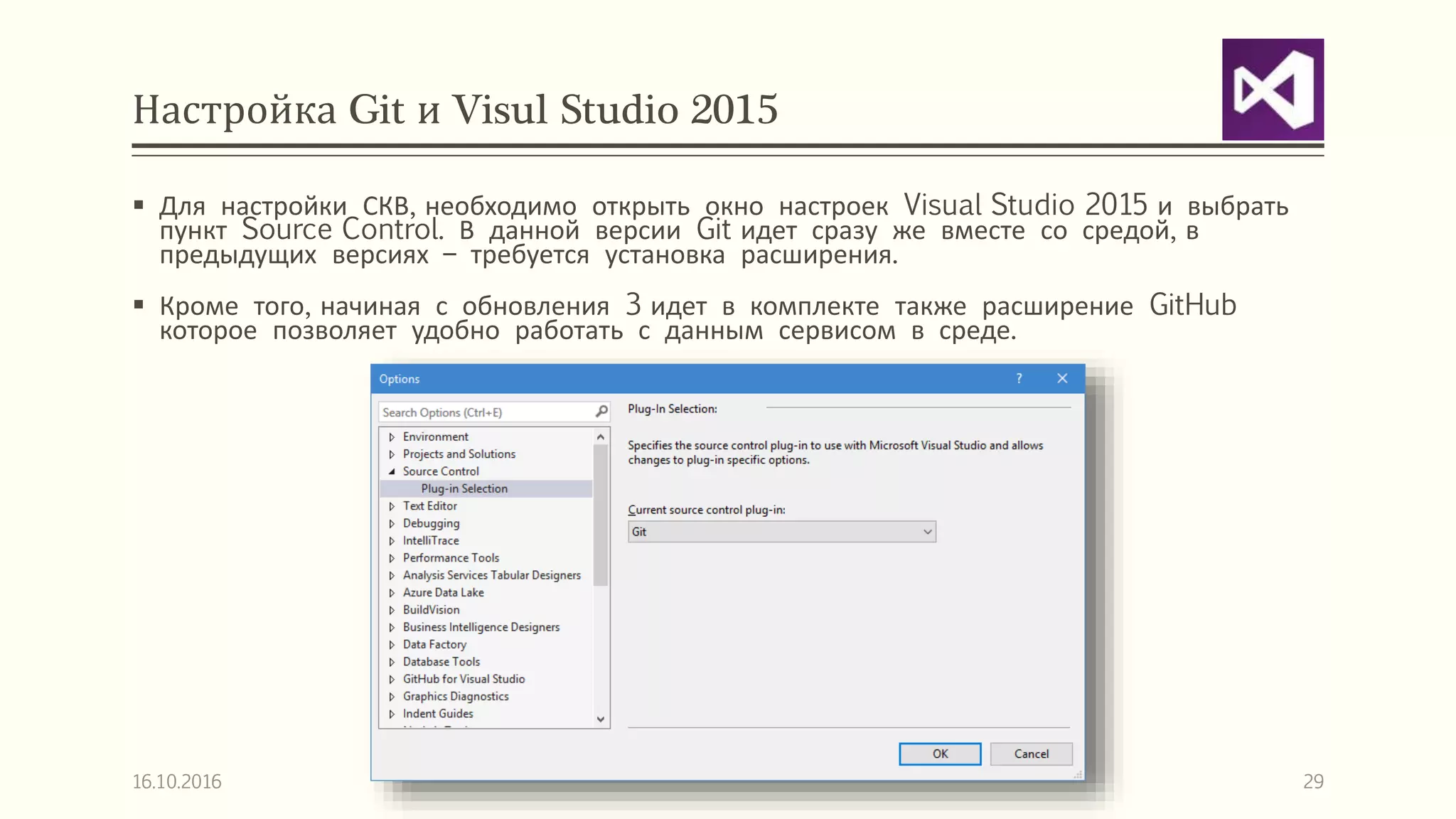Viewport: 1456px width, 819px height.
Task: Select Projects and Solutions item
Action: [x=459, y=454]
